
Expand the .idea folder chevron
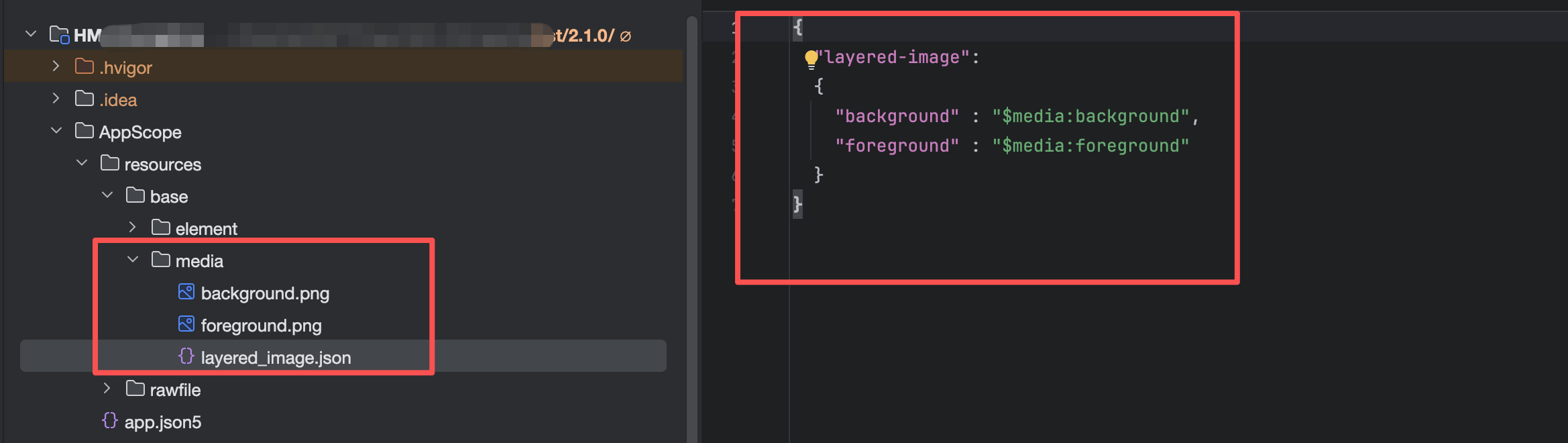(x=56, y=99)
